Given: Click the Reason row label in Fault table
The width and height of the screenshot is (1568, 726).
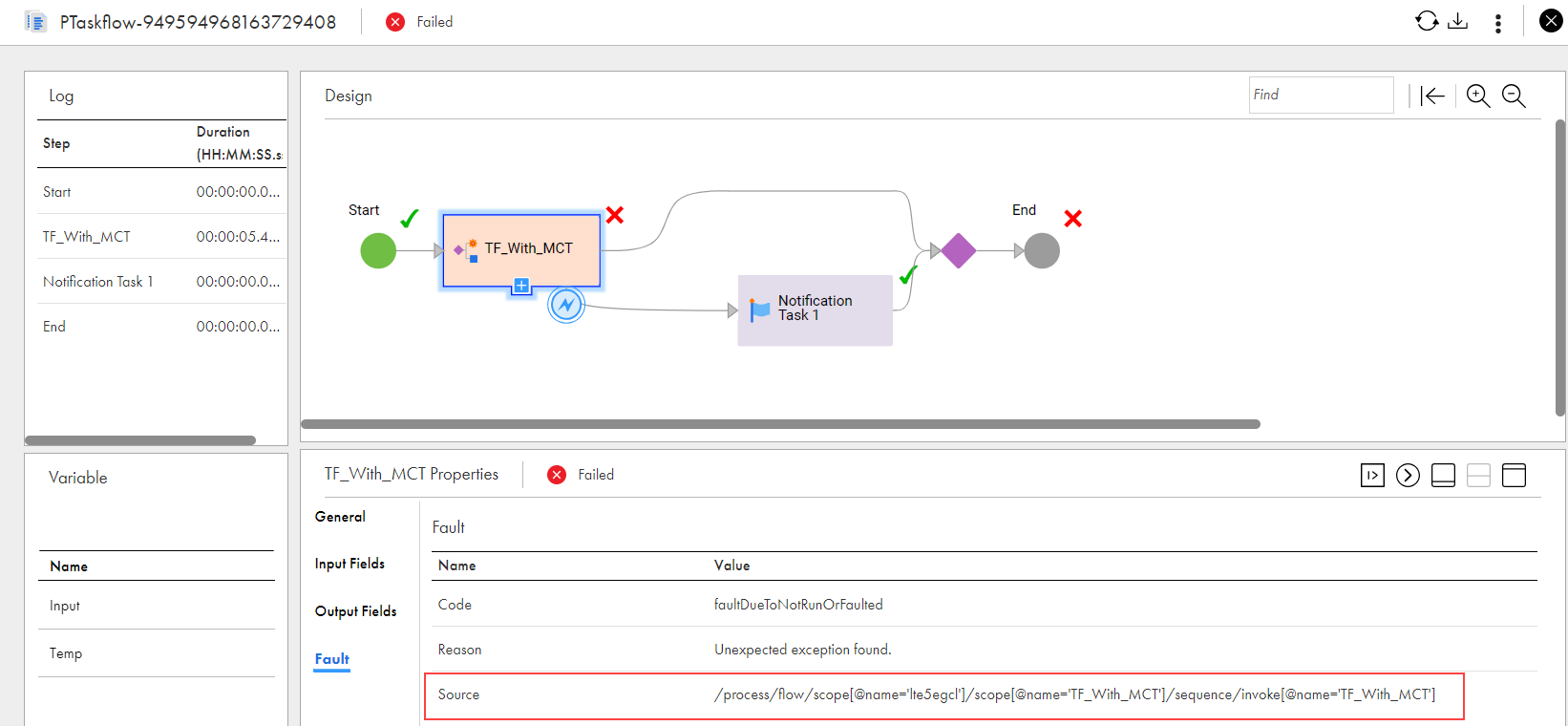Looking at the screenshot, I should pos(459,650).
